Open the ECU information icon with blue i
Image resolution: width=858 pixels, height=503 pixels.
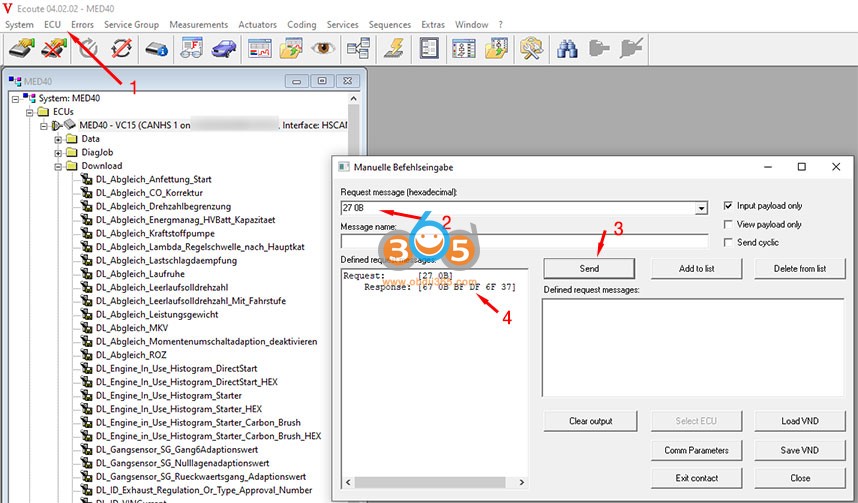pyautogui.click(x=156, y=49)
